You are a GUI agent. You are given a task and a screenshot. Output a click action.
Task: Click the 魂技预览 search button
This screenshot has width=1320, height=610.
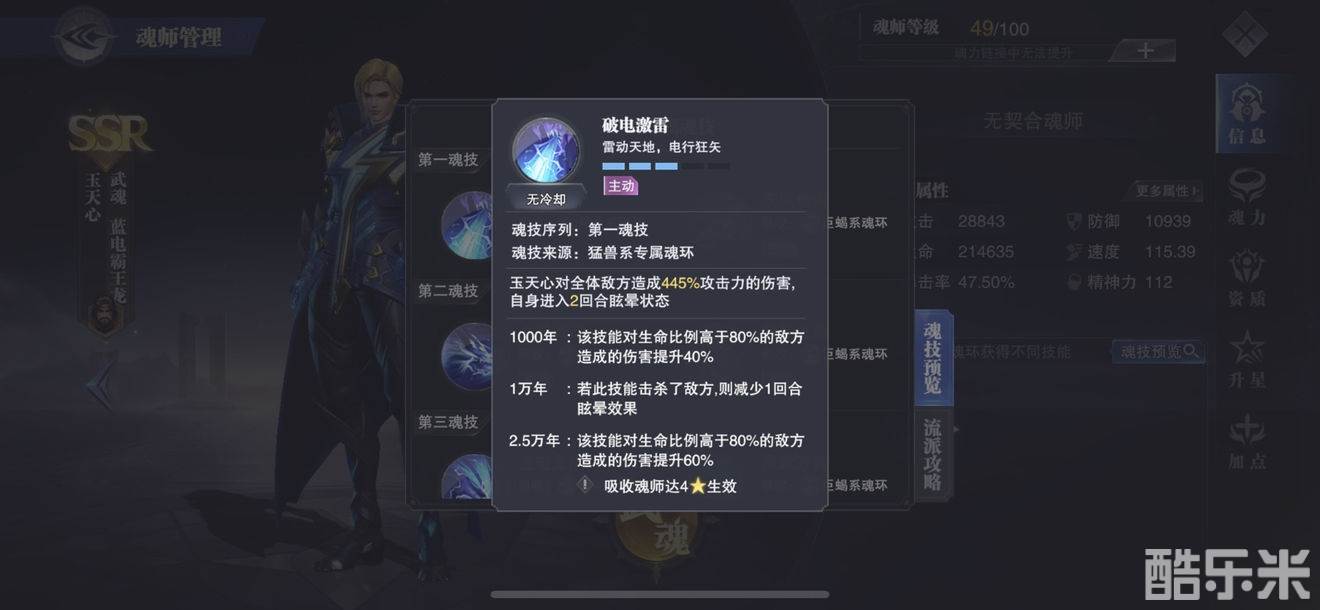point(1158,352)
